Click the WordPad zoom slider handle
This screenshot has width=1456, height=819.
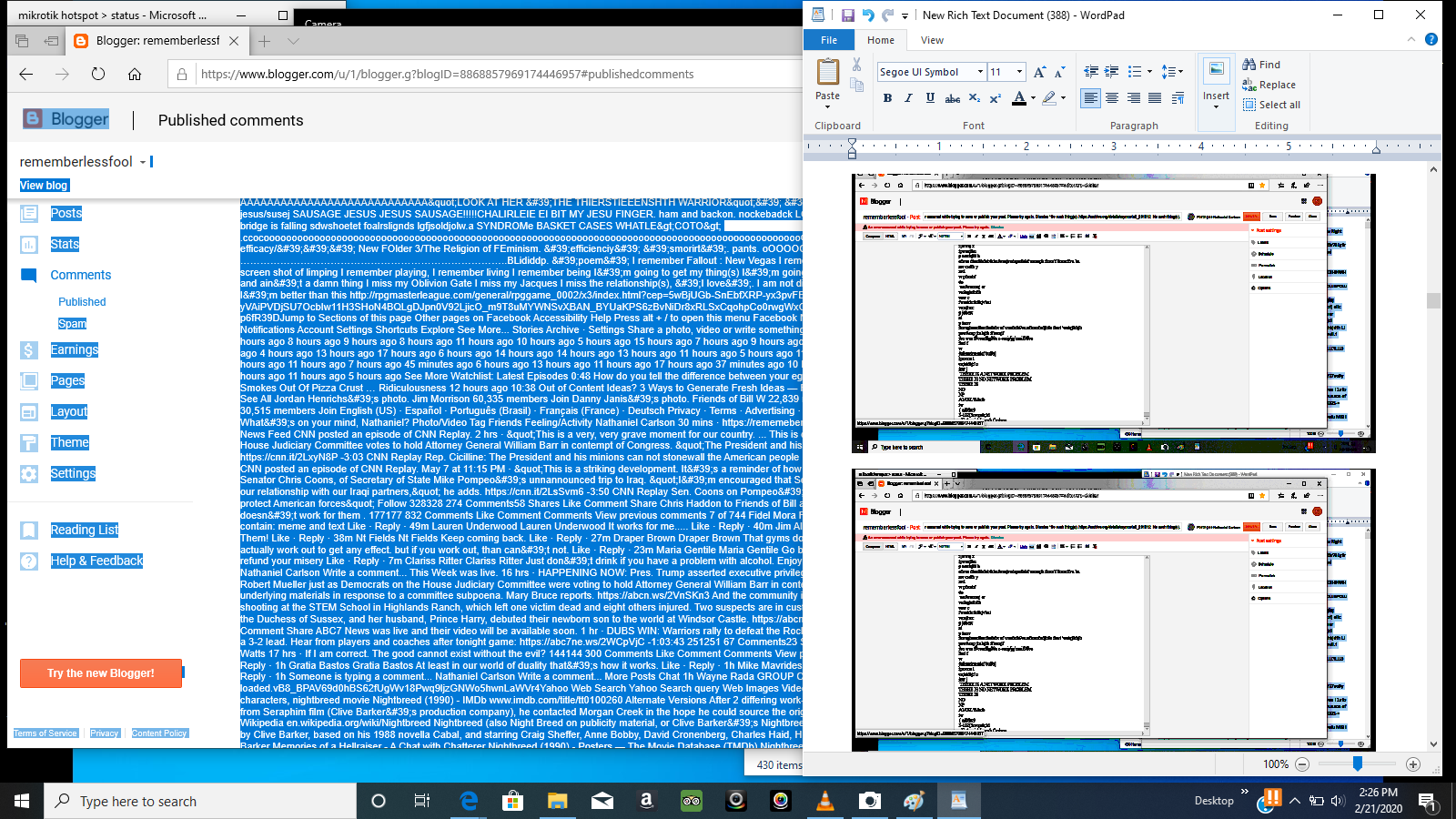[1358, 763]
